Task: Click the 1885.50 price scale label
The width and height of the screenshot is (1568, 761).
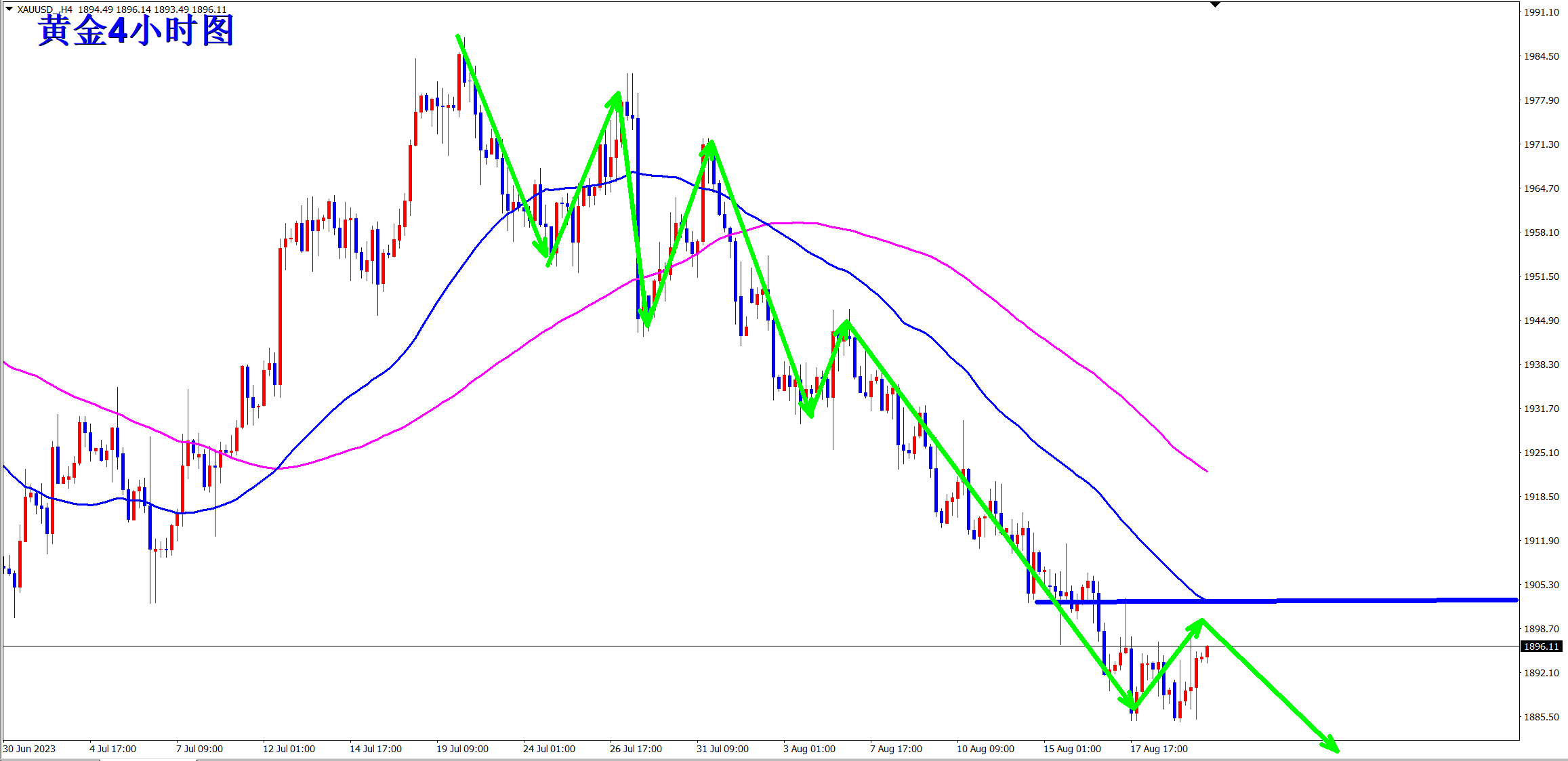Action: click(1541, 717)
